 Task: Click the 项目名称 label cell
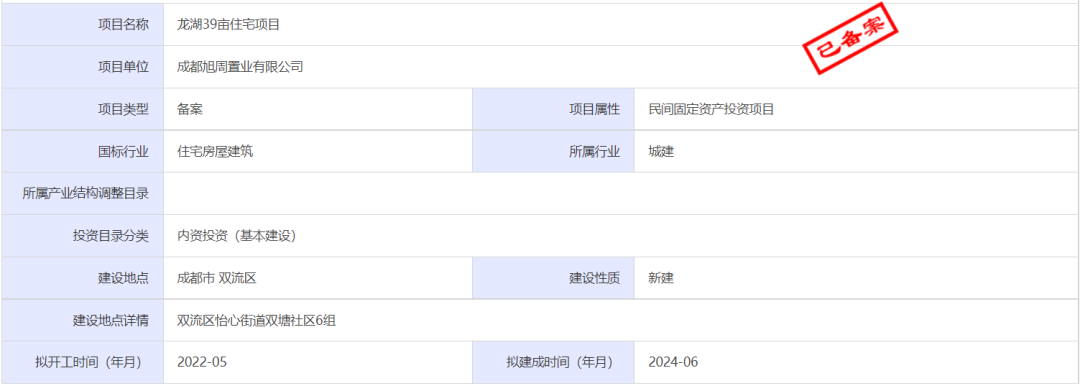(x=83, y=25)
